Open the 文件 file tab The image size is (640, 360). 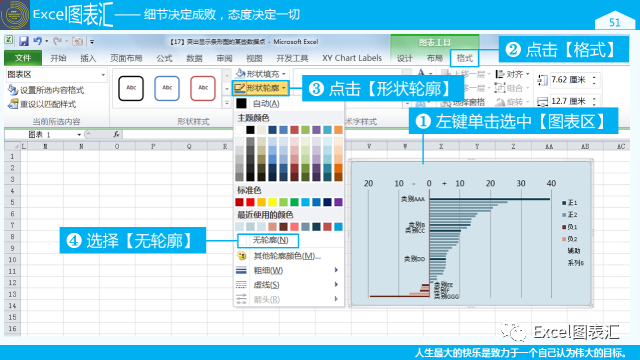23,58
